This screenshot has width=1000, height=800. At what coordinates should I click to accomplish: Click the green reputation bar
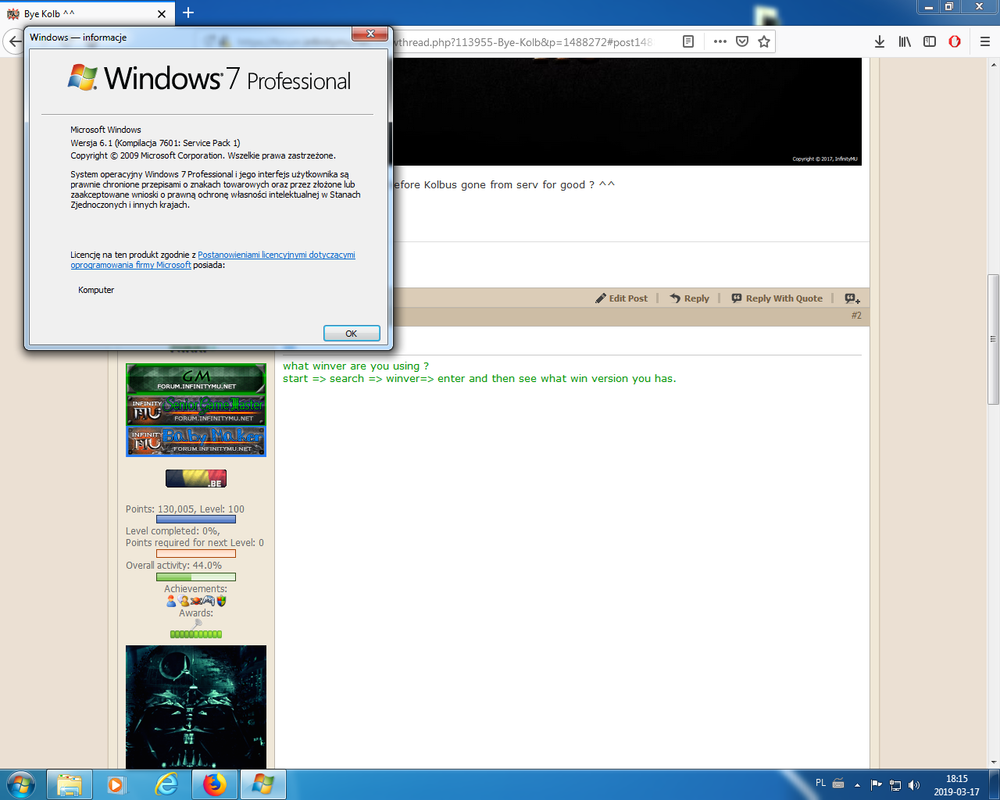196,634
